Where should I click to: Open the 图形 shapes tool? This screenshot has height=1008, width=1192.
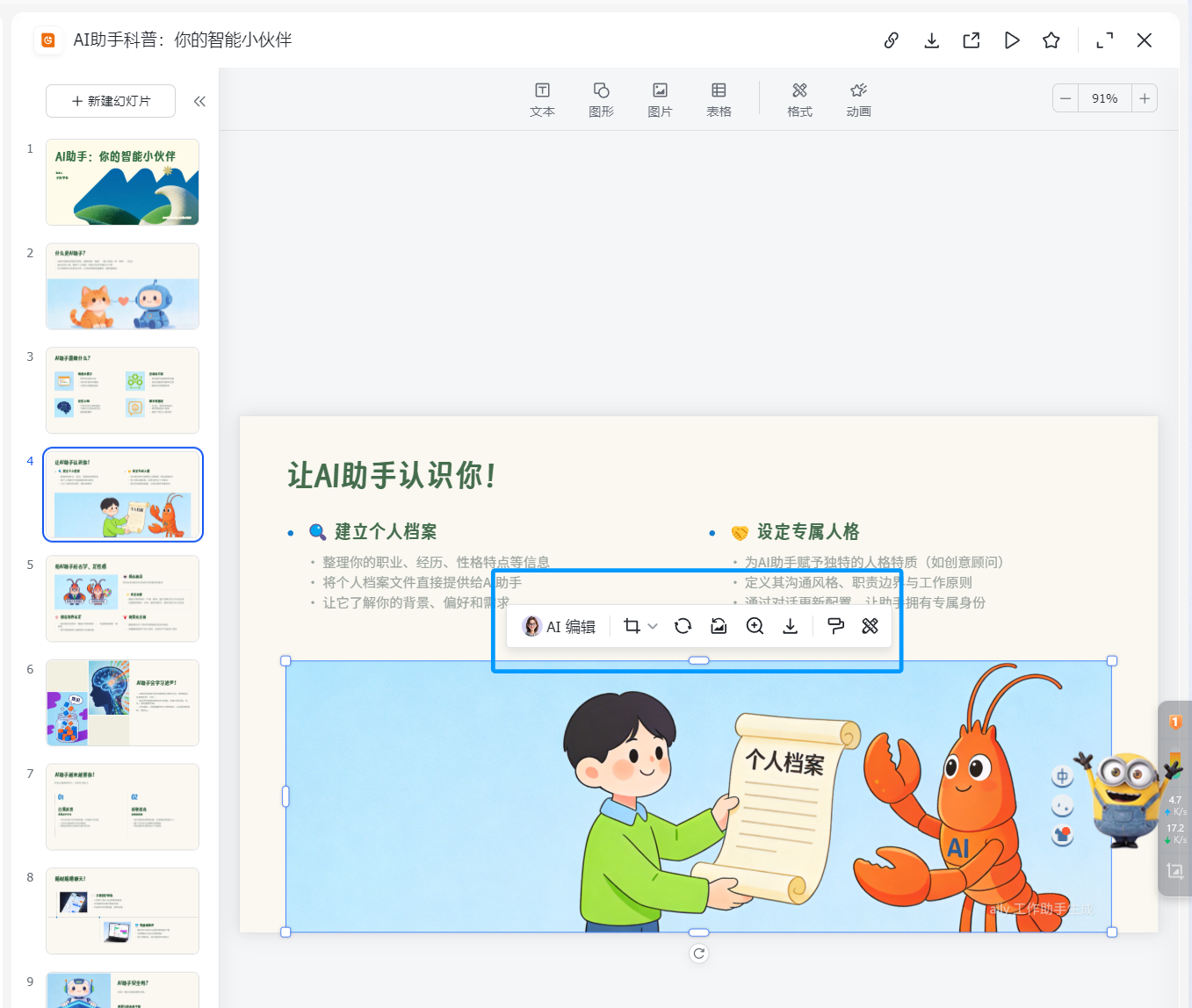tap(602, 100)
